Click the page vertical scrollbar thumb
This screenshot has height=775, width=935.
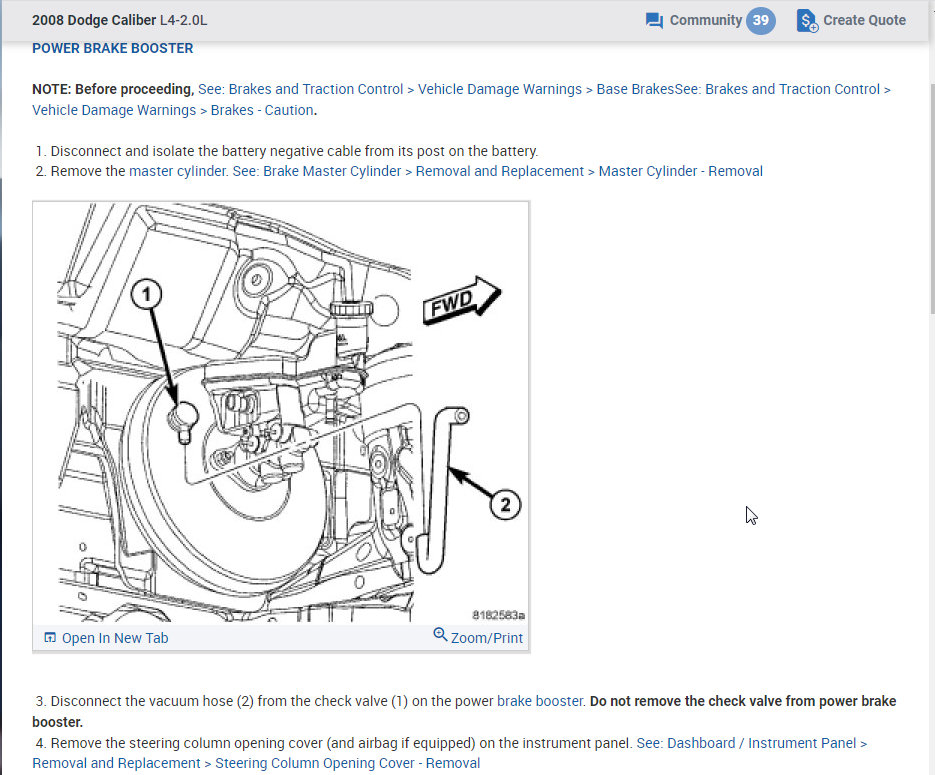coord(931,197)
